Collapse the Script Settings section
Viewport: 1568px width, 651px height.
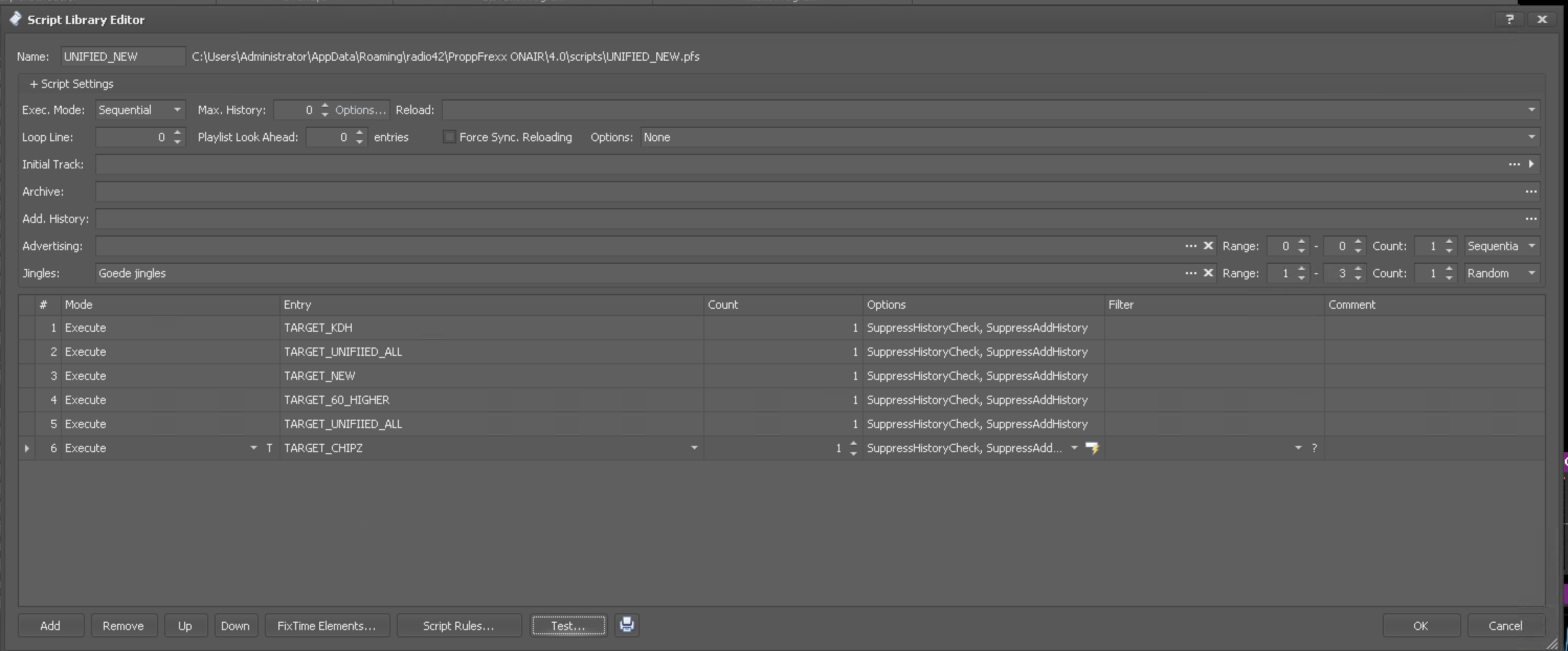pyautogui.click(x=72, y=84)
